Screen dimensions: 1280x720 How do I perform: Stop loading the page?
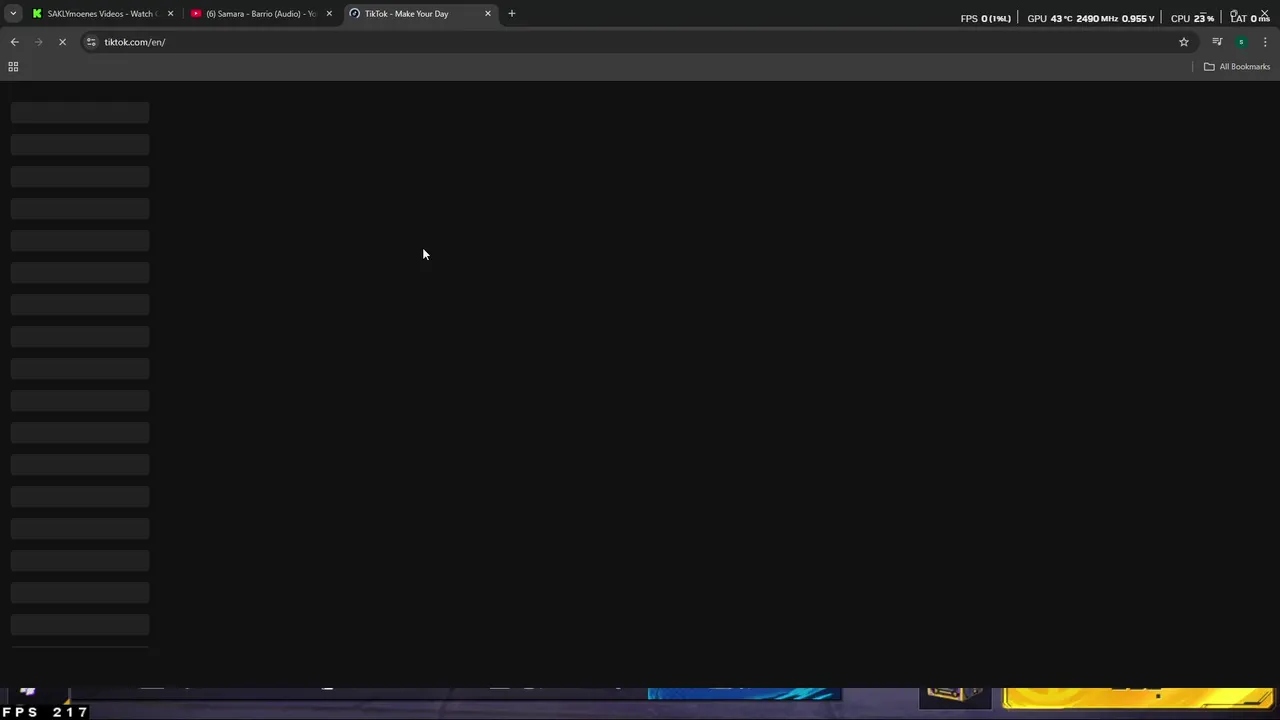(x=62, y=42)
